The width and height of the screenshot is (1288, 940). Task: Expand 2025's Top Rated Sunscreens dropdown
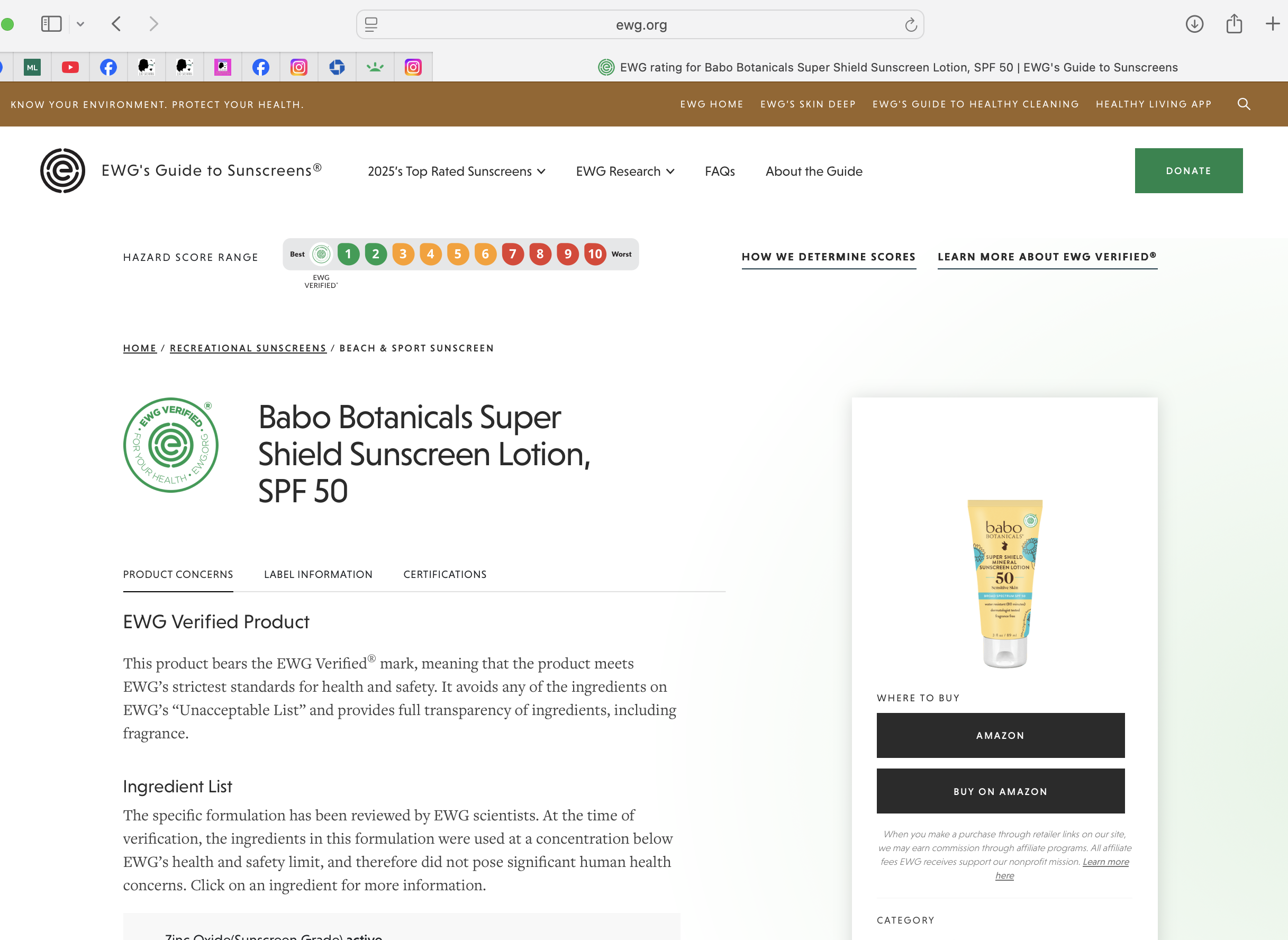click(x=456, y=171)
